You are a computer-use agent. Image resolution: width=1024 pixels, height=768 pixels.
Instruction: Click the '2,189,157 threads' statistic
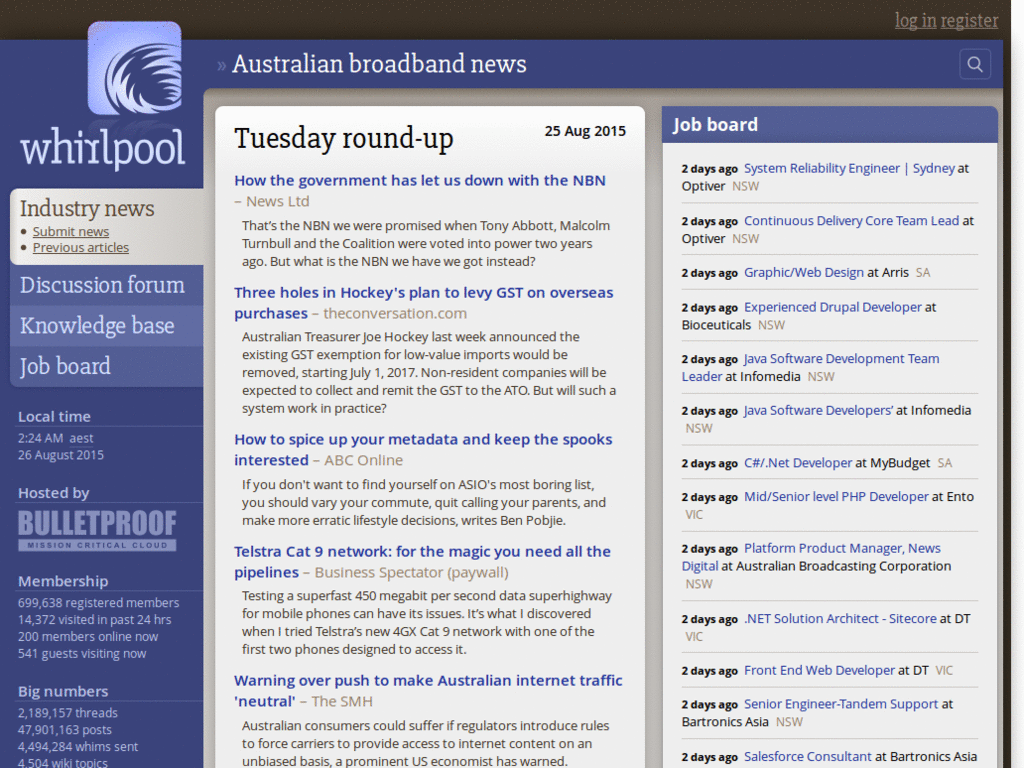point(68,713)
